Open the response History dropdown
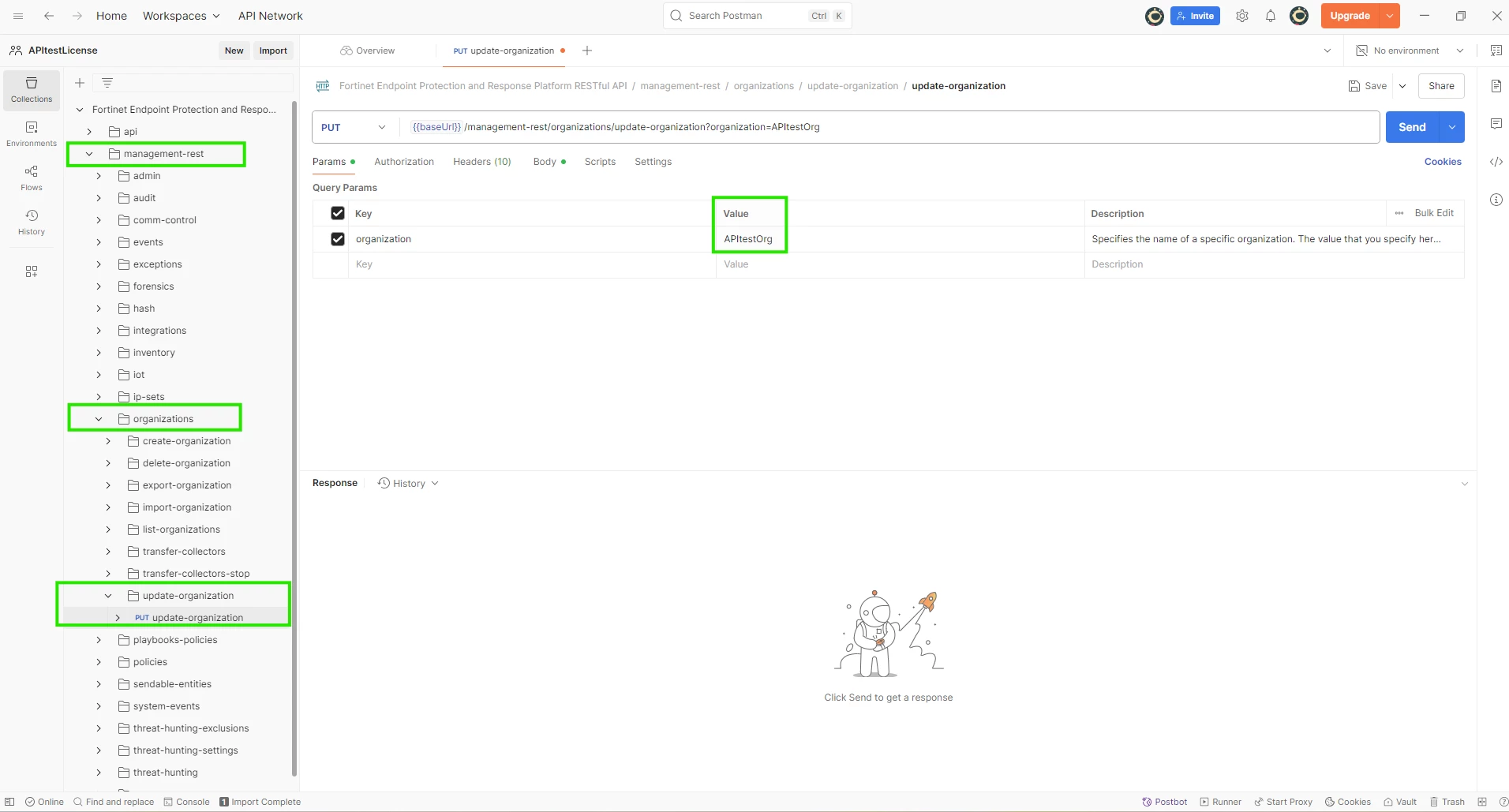The width and height of the screenshot is (1509, 812). pyautogui.click(x=408, y=483)
